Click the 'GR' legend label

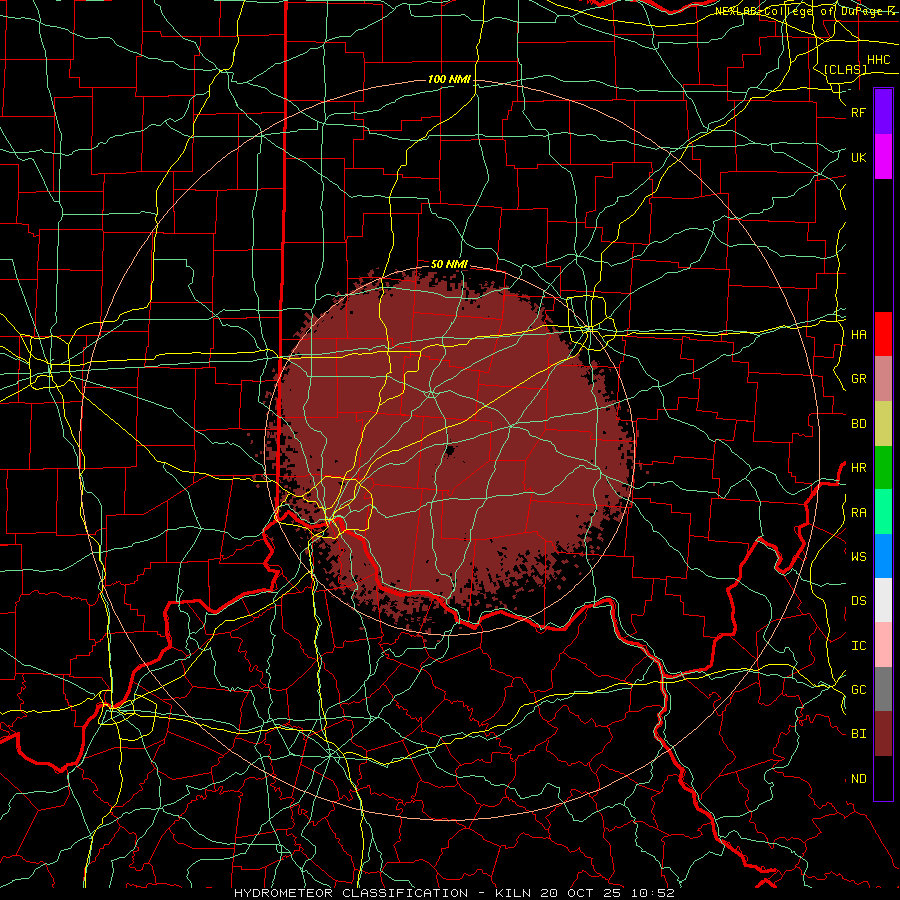858,379
